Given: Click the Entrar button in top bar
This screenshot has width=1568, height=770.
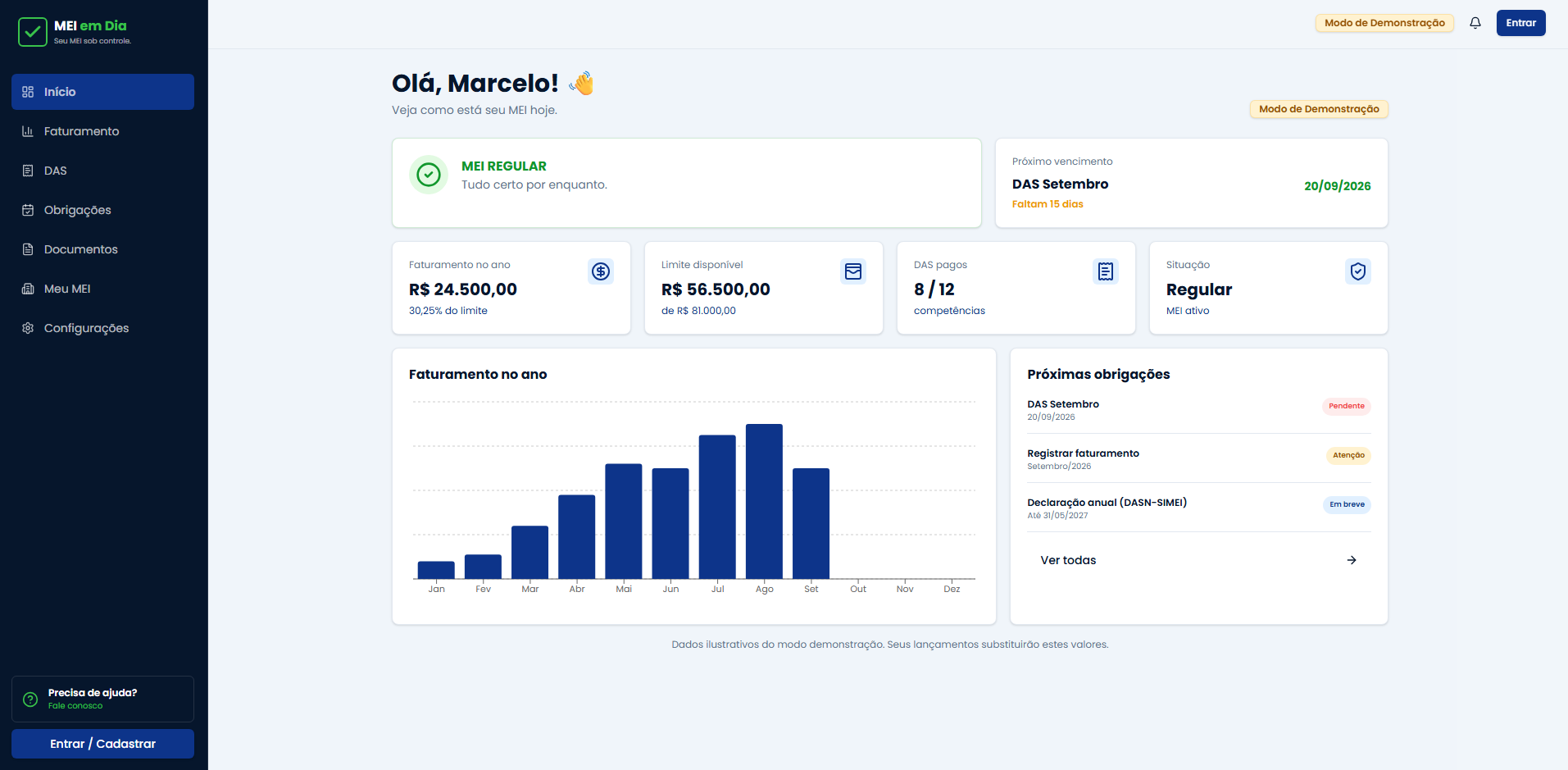Looking at the screenshot, I should (1520, 23).
